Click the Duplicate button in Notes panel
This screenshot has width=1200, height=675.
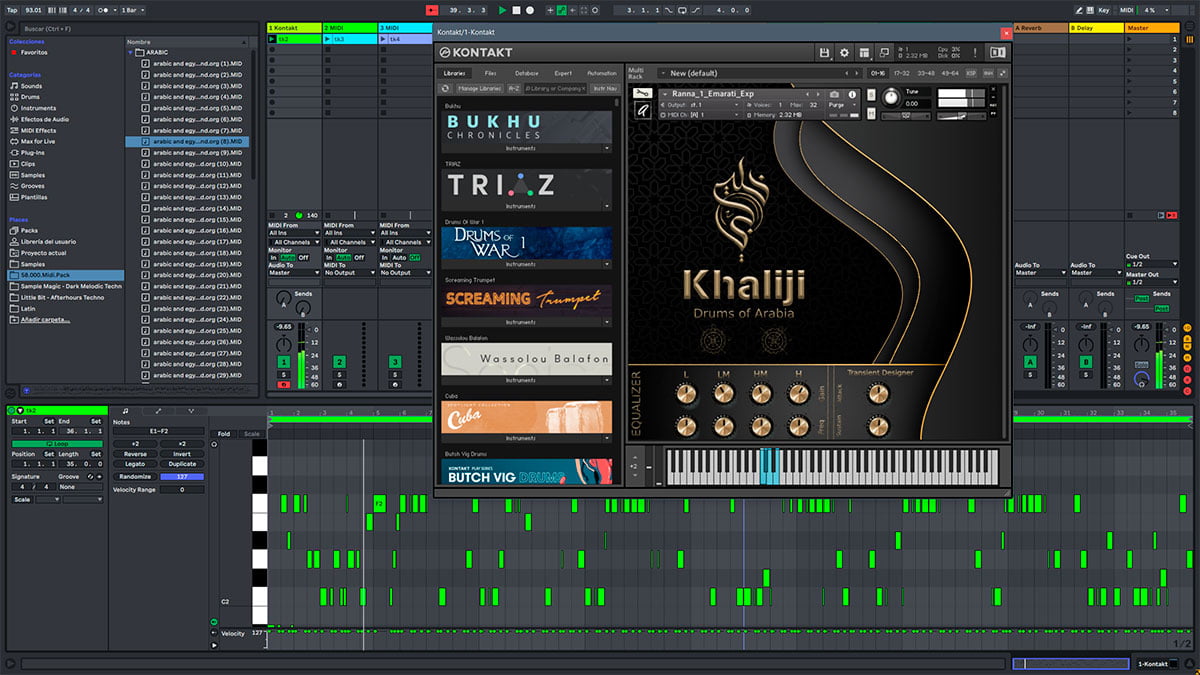182,464
